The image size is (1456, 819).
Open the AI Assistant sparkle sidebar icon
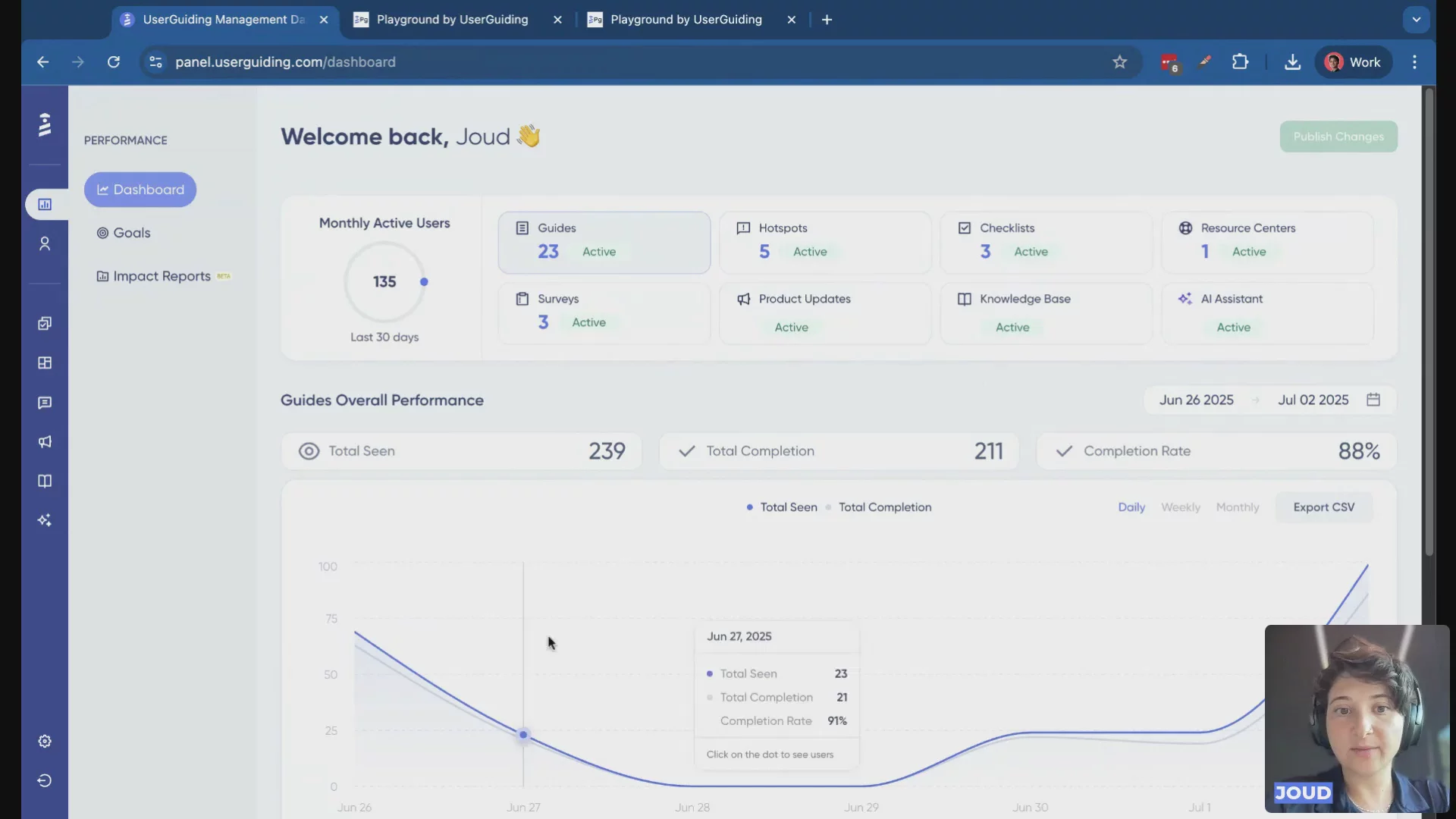click(45, 520)
